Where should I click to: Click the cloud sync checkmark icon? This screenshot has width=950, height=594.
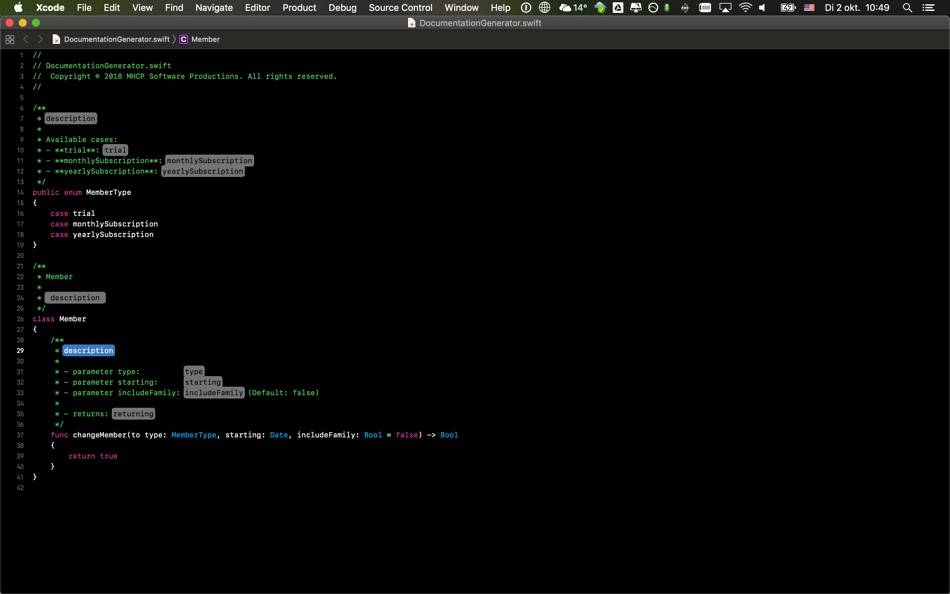pyautogui.click(x=600, y=7)
